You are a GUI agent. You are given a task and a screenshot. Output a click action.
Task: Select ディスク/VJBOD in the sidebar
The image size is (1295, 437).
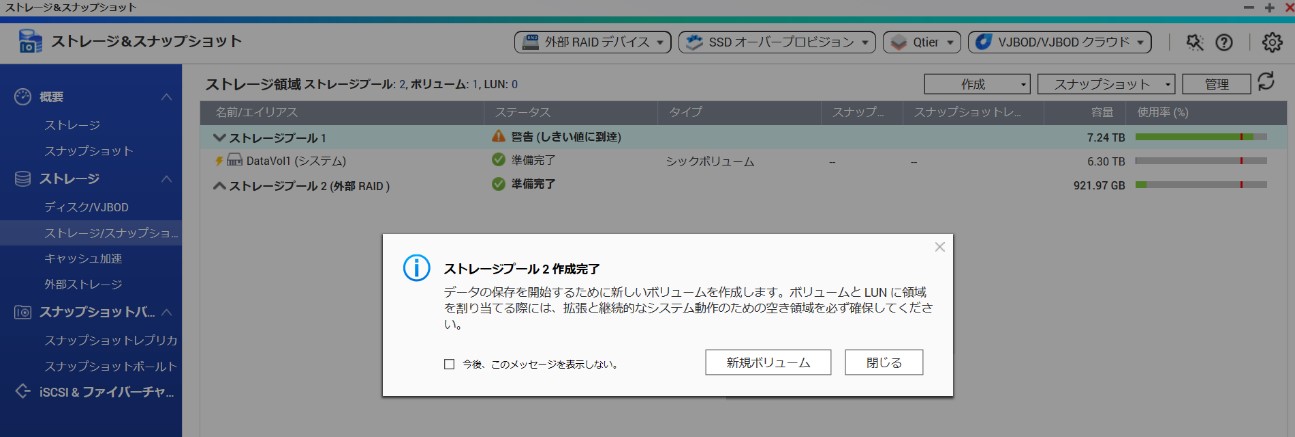87,207
